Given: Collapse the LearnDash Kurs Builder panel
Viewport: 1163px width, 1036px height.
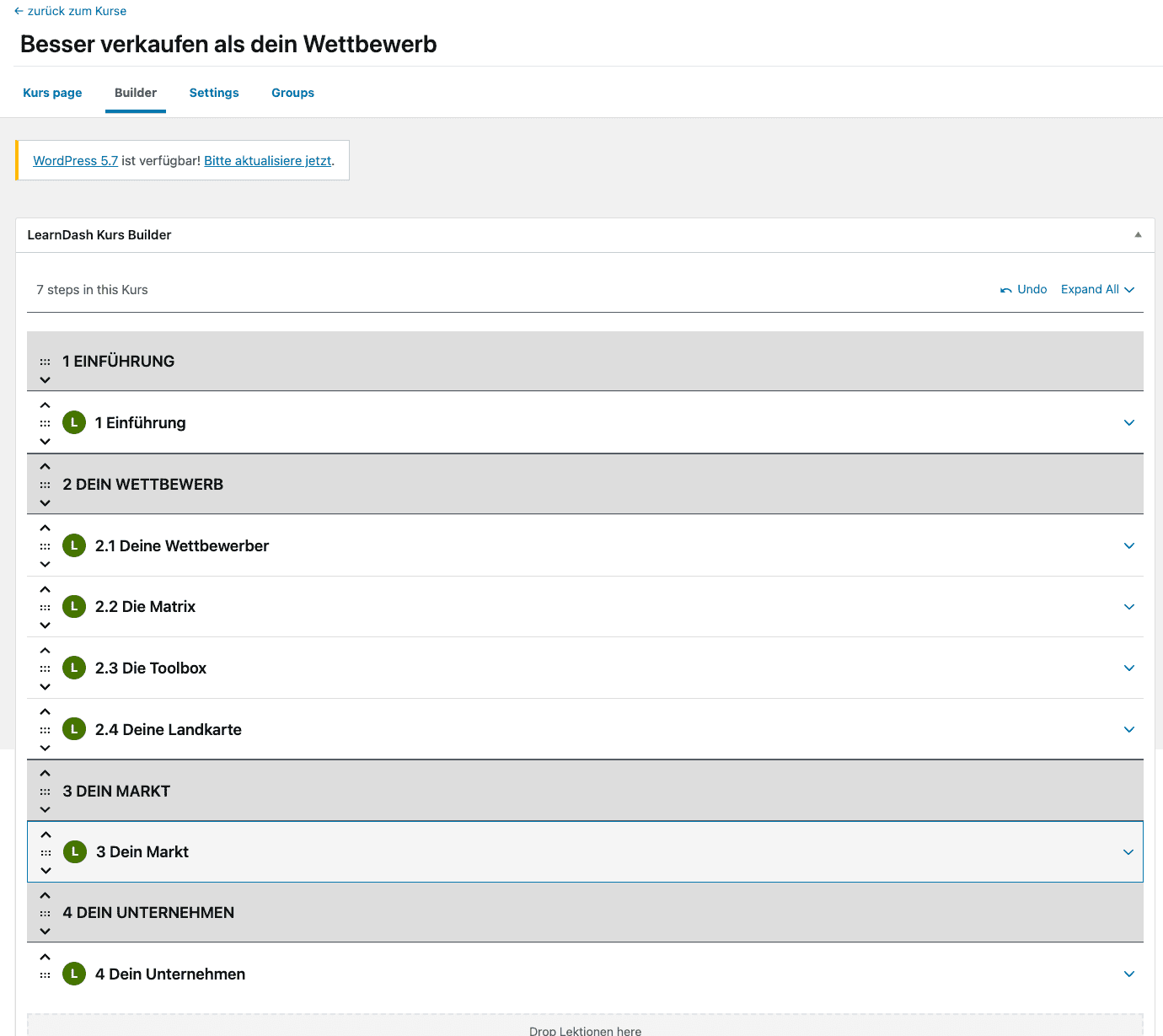Looking at the screenshot, I should click(1138, 235).
